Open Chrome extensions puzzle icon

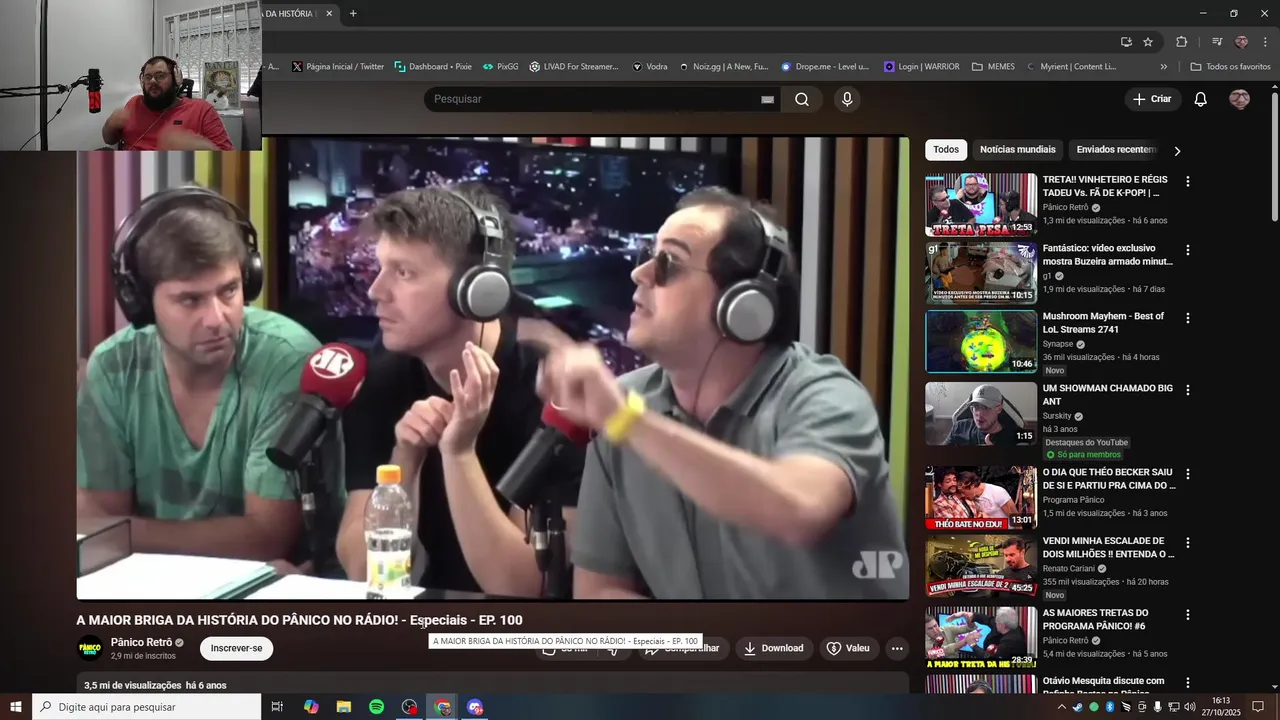[1181, 42]
